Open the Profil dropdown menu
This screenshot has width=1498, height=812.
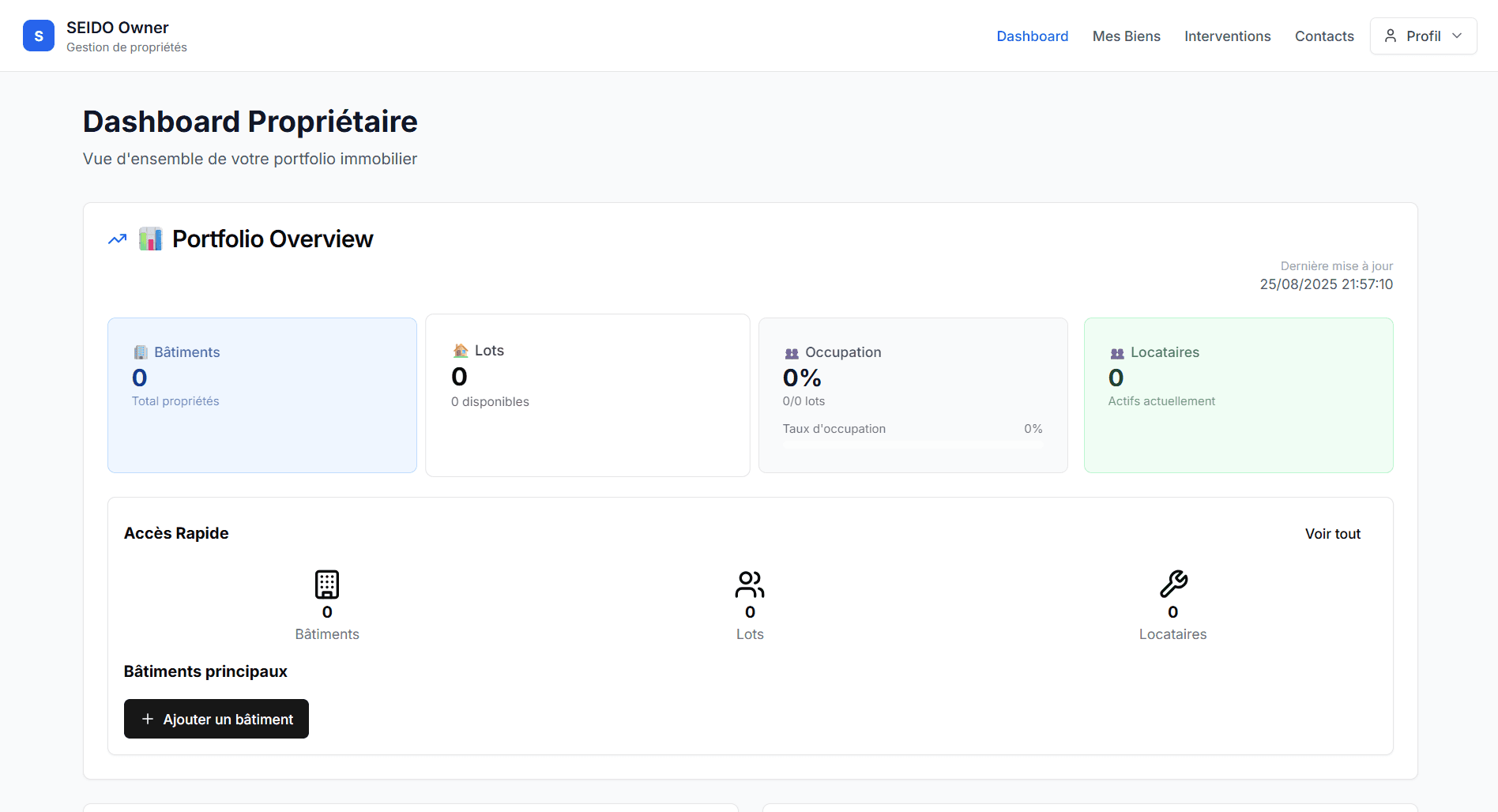[1423, 36]
